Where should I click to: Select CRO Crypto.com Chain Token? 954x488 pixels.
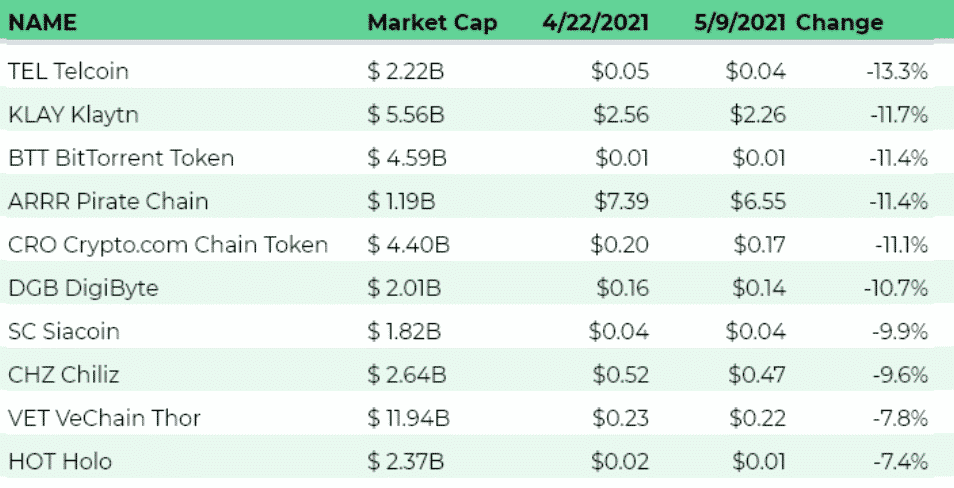tap(167, 245)
